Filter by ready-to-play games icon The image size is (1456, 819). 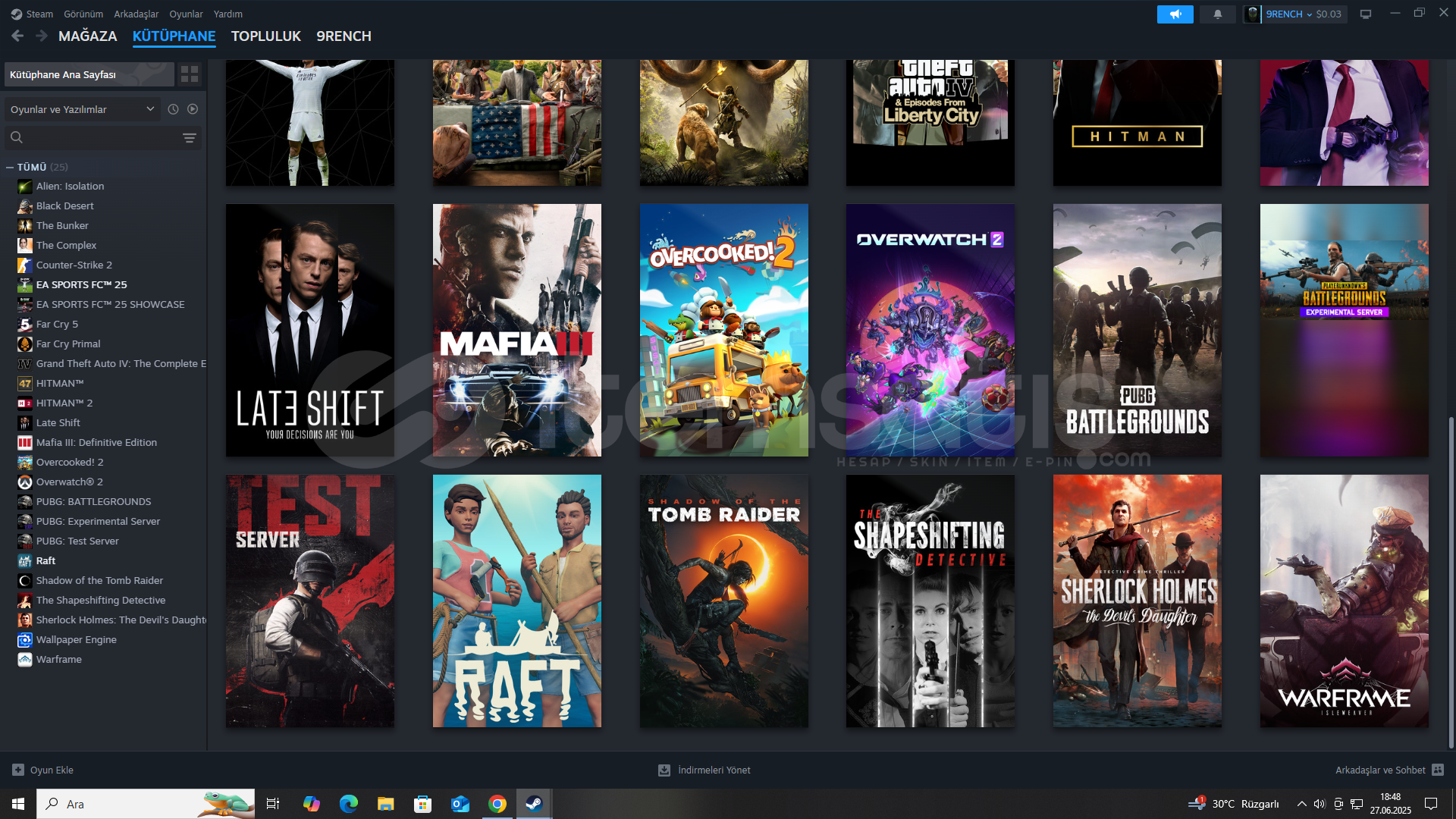[x=193, y=109]
